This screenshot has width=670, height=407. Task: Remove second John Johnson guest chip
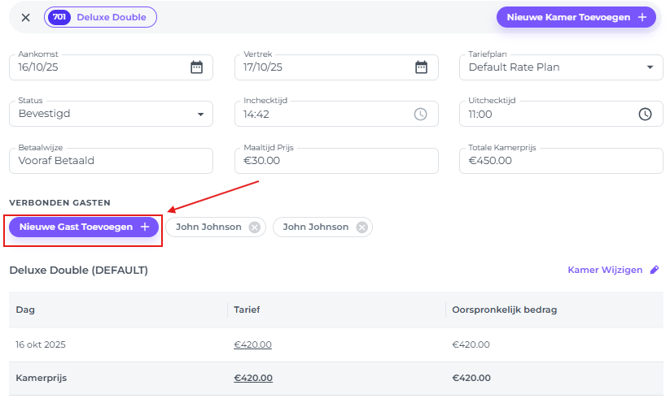pos(362,227)
